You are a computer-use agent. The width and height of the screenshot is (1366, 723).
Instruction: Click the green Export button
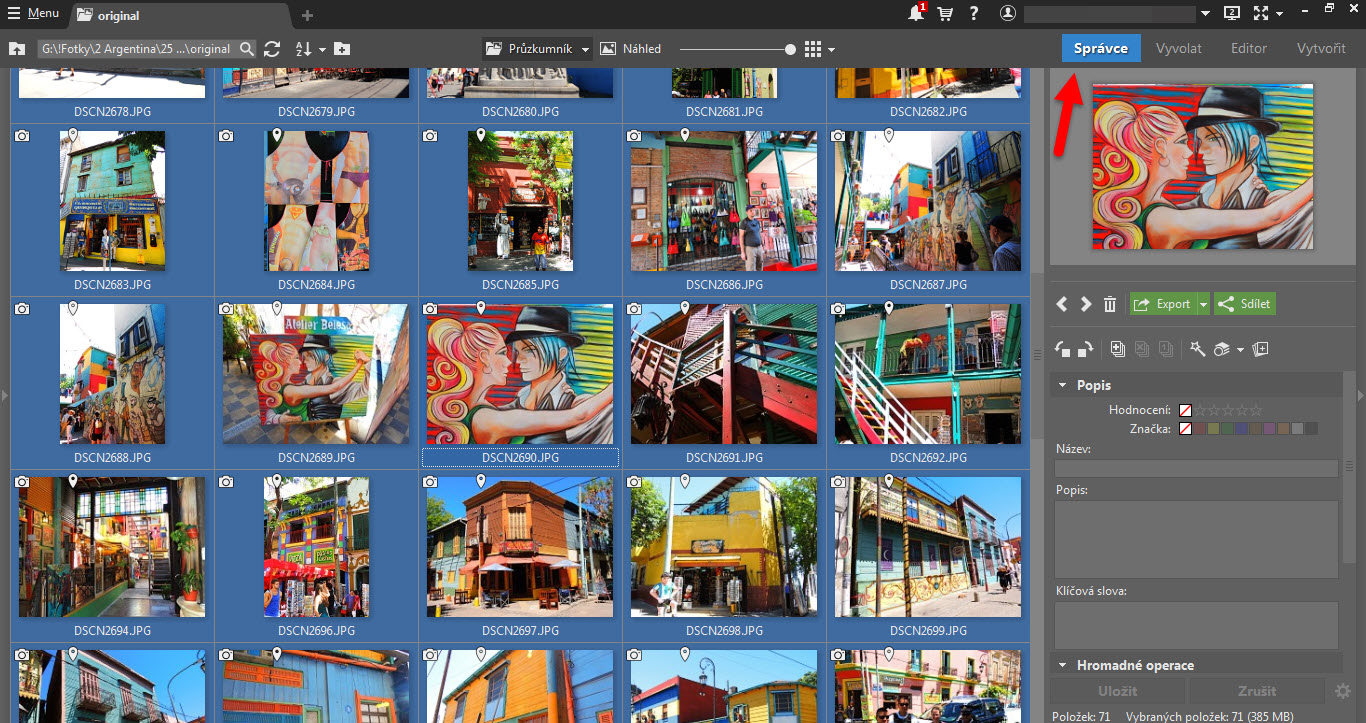[1162, 304]
